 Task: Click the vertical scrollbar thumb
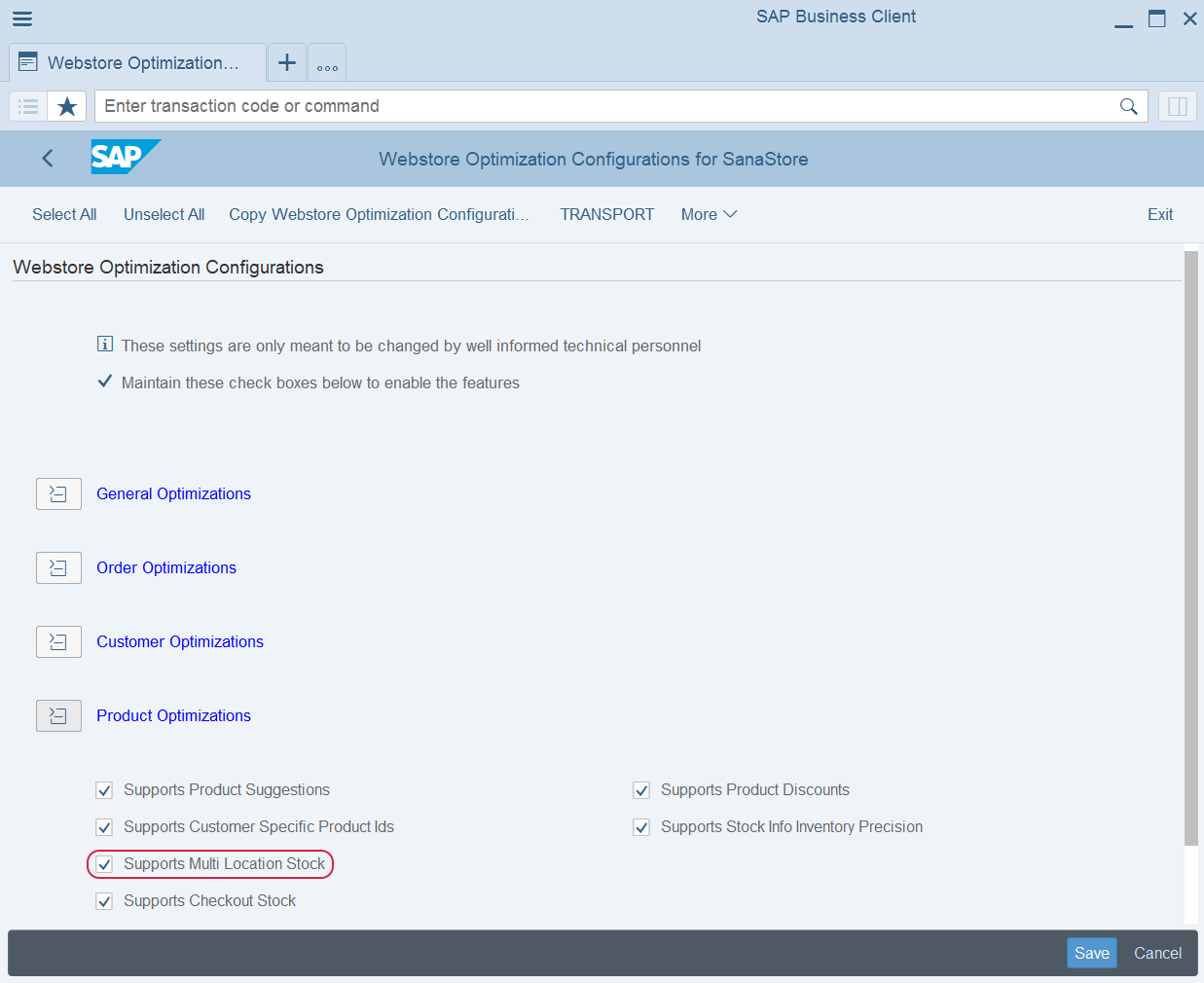[1190, 548]
